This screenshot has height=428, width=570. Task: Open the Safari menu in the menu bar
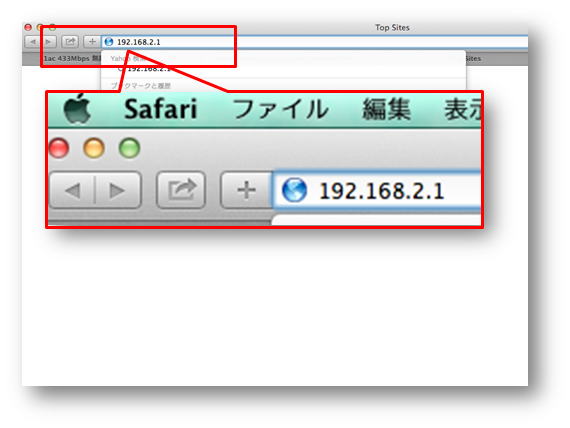160,109
